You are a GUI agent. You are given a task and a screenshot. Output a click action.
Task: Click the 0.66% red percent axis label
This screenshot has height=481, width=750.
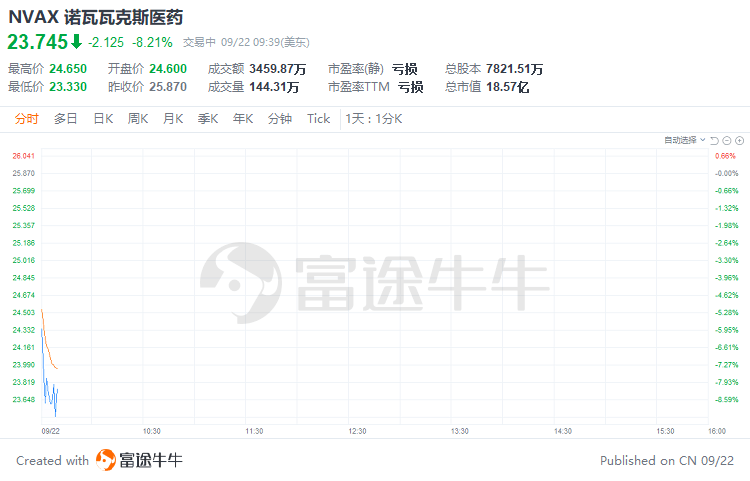pos(725,156)
